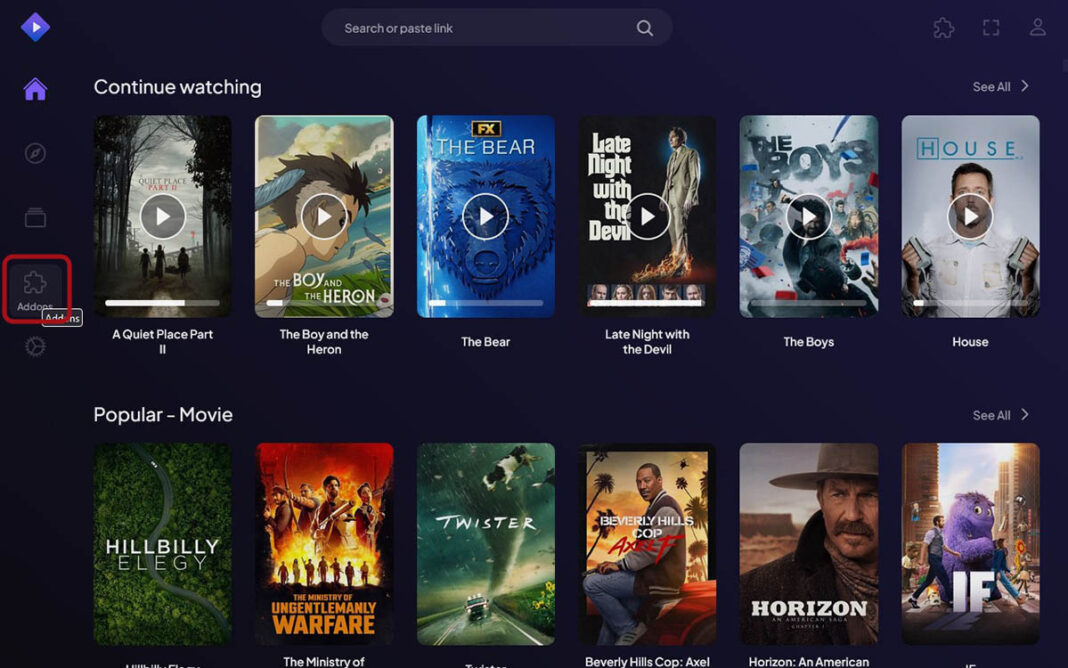
Task: Open the Twister movie poster
Action: click(x=485, y=543)
